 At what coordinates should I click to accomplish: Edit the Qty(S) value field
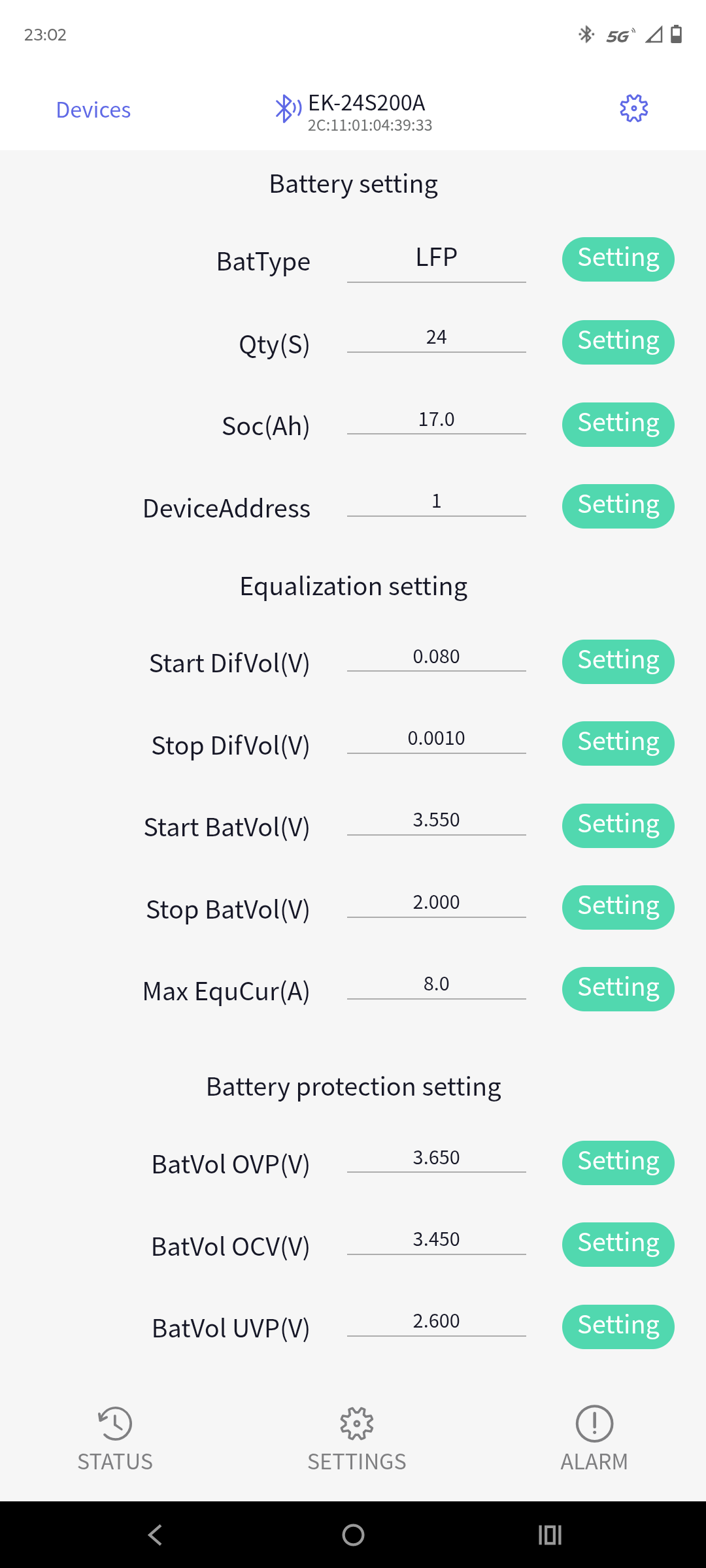pyautogui.click(x=436, y=338)
